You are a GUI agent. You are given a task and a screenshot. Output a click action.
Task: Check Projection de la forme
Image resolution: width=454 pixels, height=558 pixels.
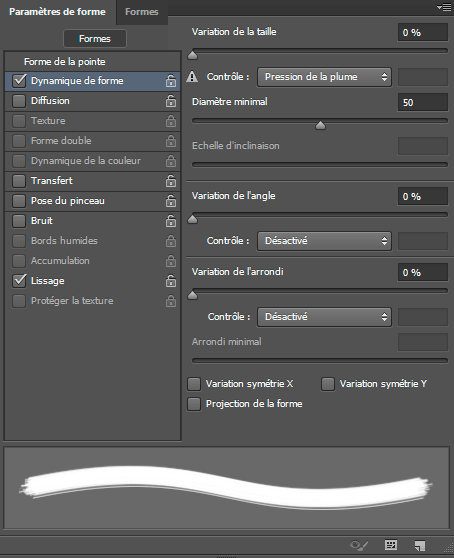[194, 404]
